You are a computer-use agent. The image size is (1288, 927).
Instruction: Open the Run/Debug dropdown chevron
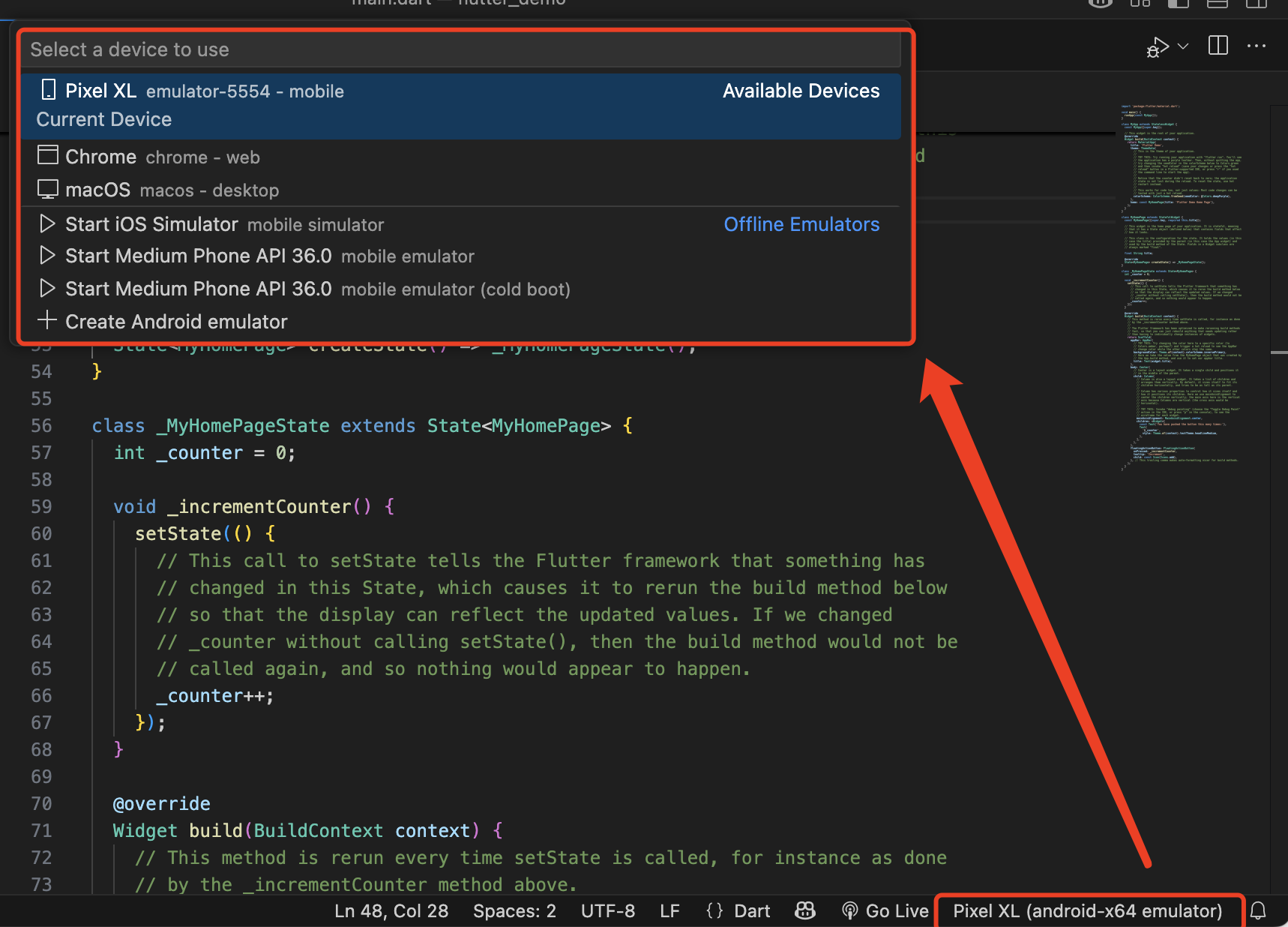pyautogui.click(x=1183, y=46)
